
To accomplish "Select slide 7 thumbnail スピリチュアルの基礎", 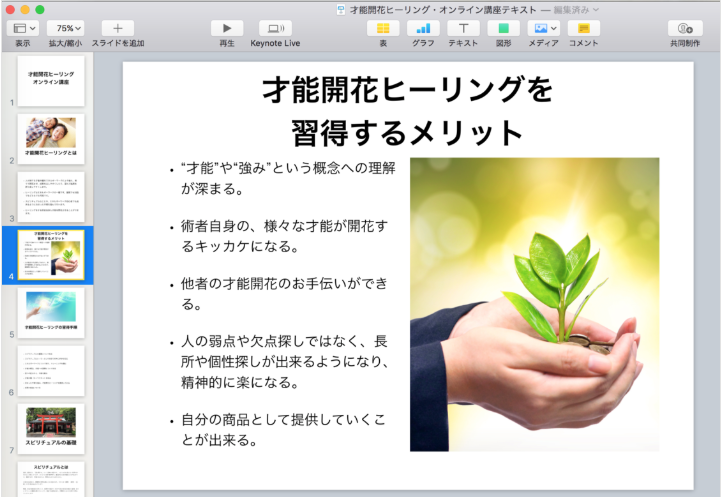I will click(51, 428).
